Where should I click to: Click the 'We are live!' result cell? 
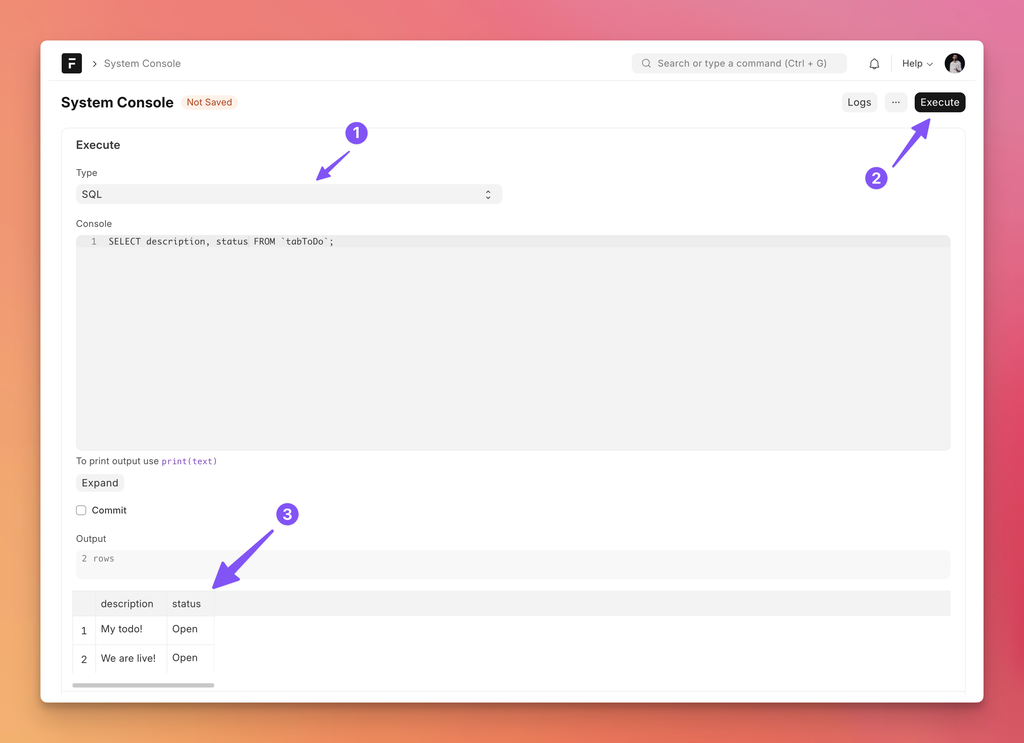click(128, 658)
